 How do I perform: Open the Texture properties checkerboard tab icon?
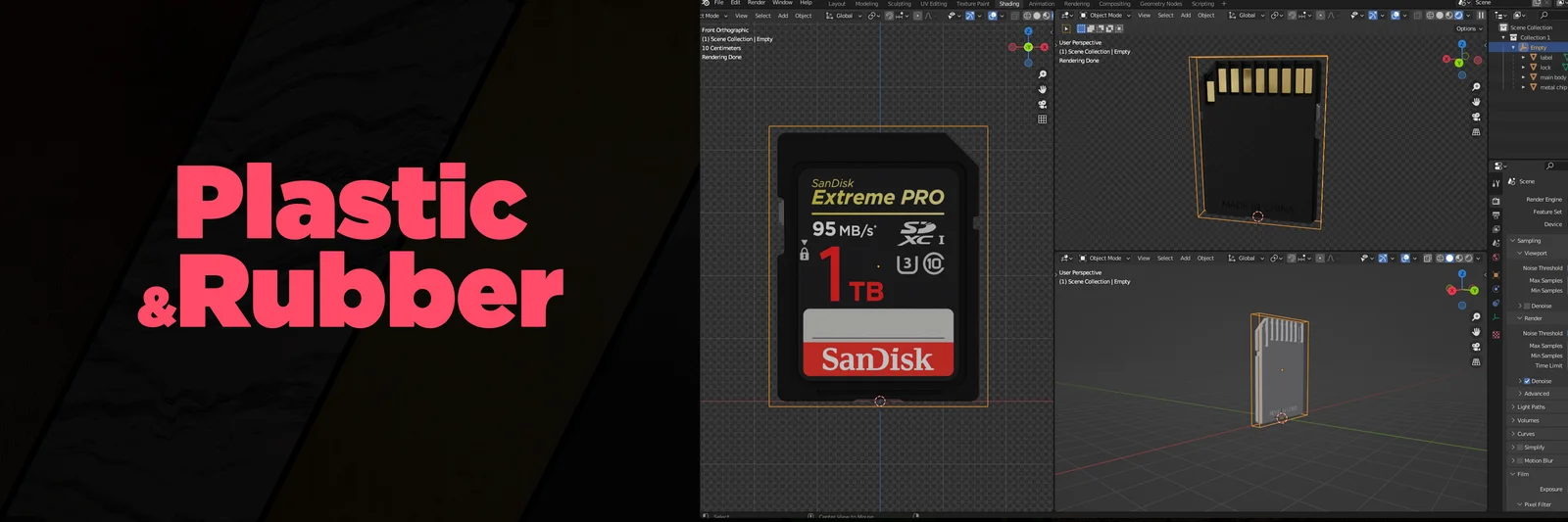1496,334
